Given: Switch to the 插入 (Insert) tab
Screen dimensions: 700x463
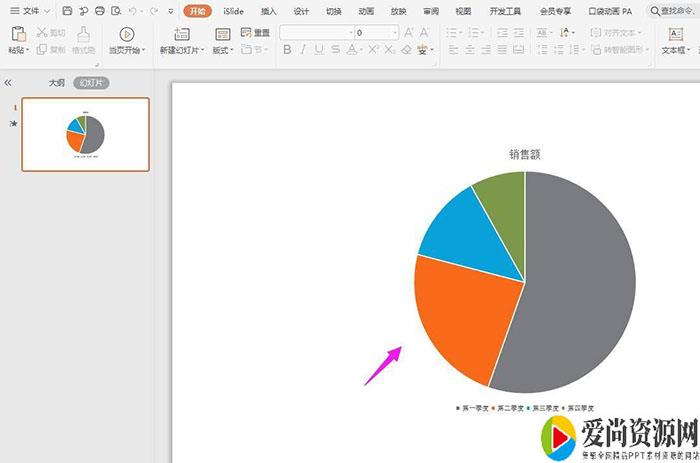Looking at the screenshot, I should point(268,11).
